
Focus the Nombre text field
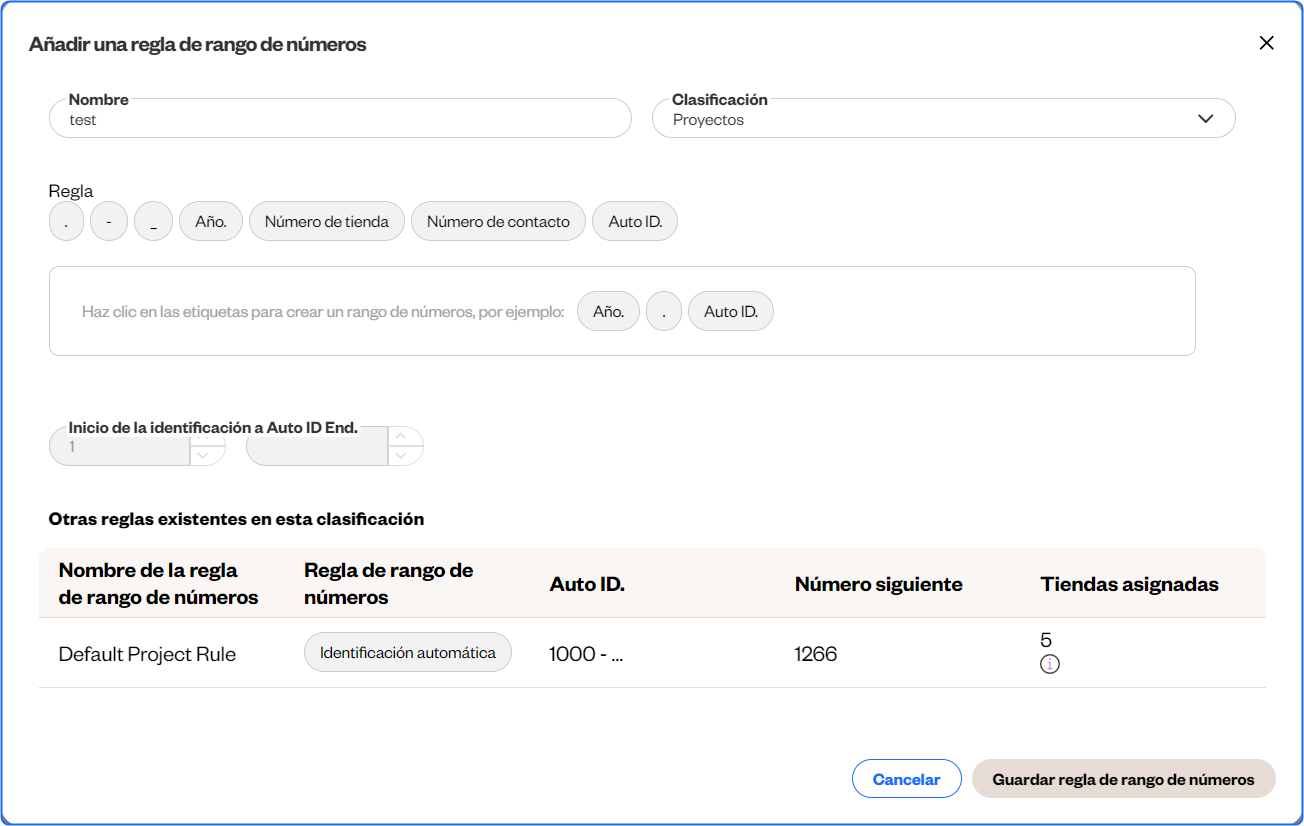click(340, 119)
